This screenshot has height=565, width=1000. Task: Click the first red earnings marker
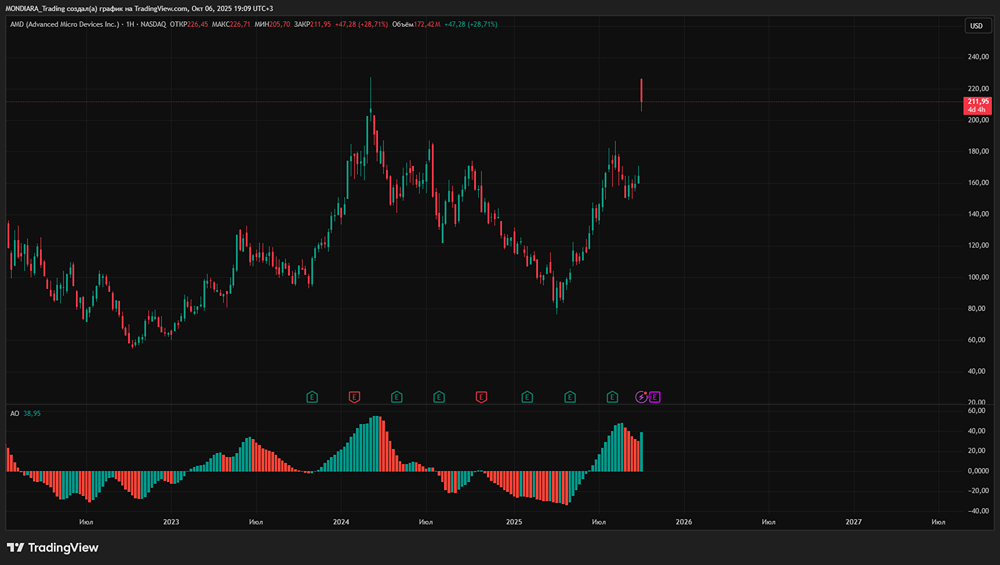[354, 397]
